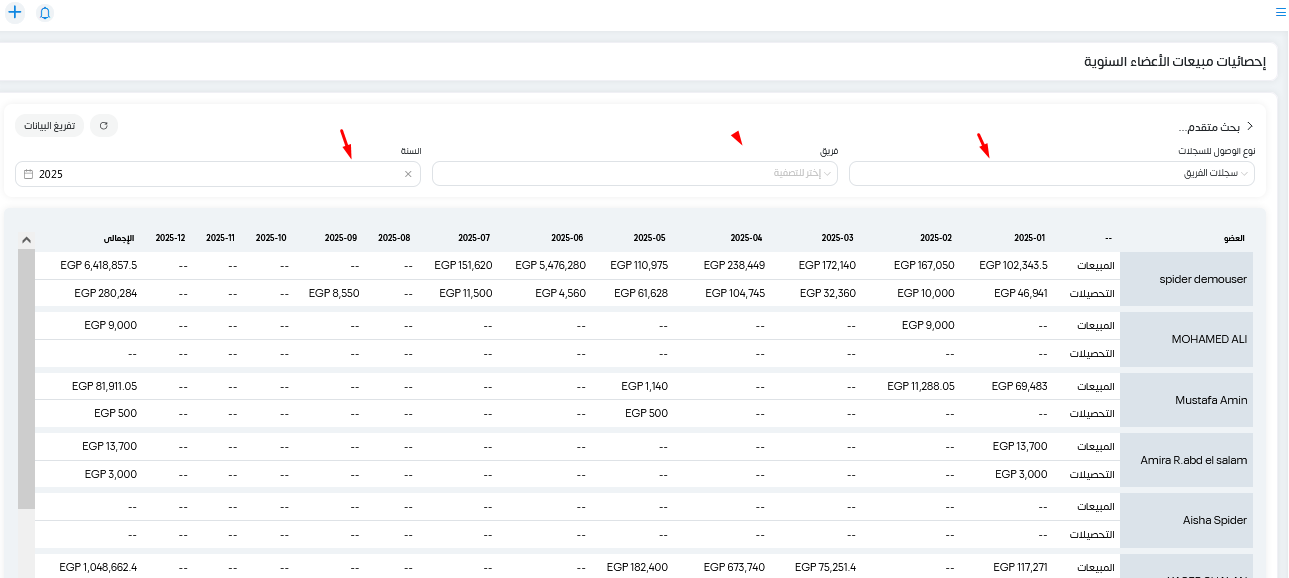This screenshot has height=578, width=1289.
Task: Click the الإجمالي total column header
Action: pos(119,238)
